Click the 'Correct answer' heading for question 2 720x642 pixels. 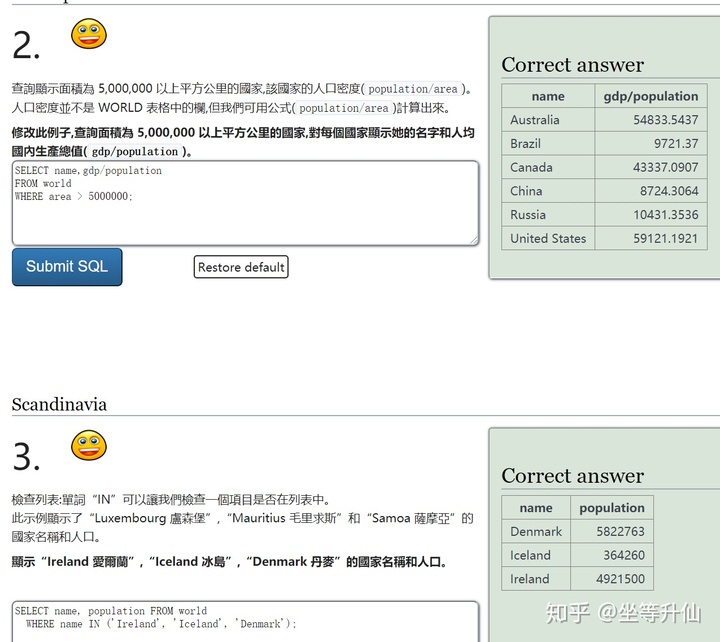(573, 64)
